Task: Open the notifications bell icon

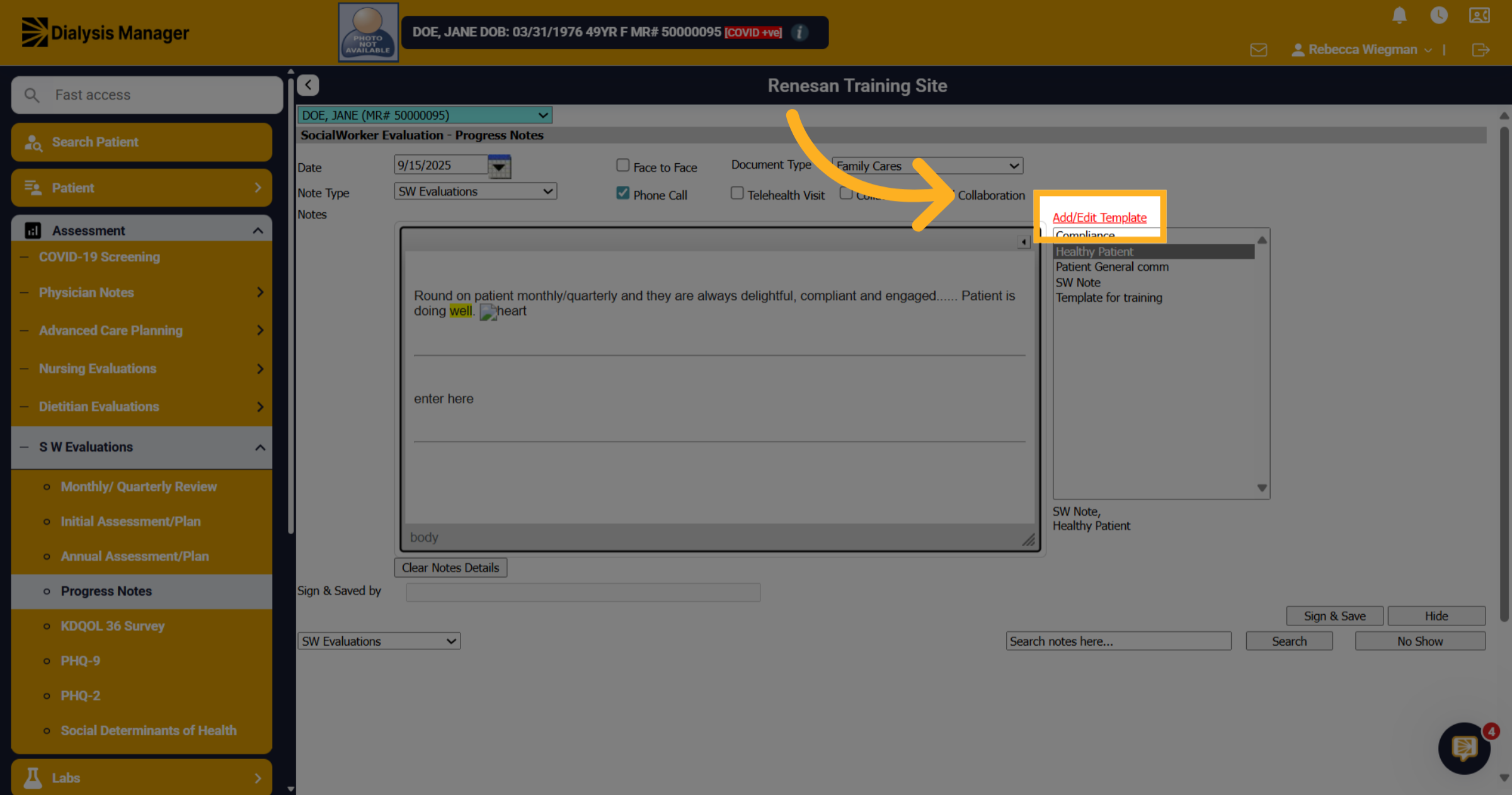Action: (1399, 15)
